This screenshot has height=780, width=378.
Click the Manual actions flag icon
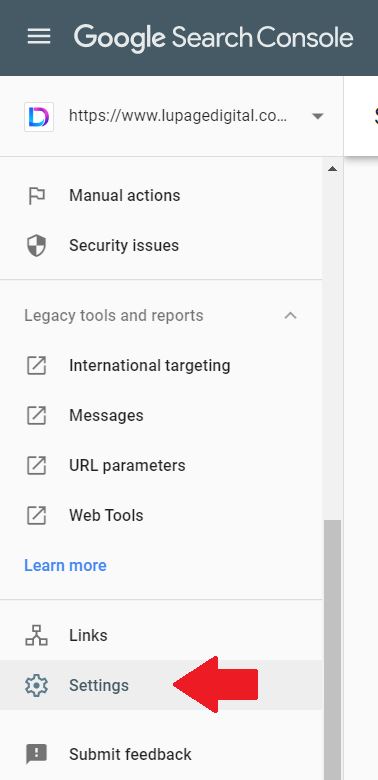(x=36, y=196)
